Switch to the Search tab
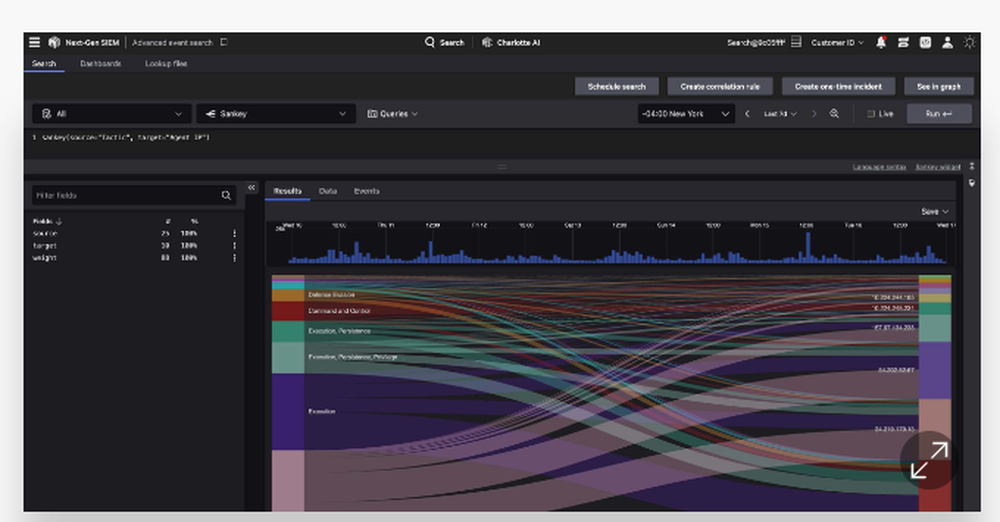The width and height of the screenshot is (1000, 522). point(44,63)
